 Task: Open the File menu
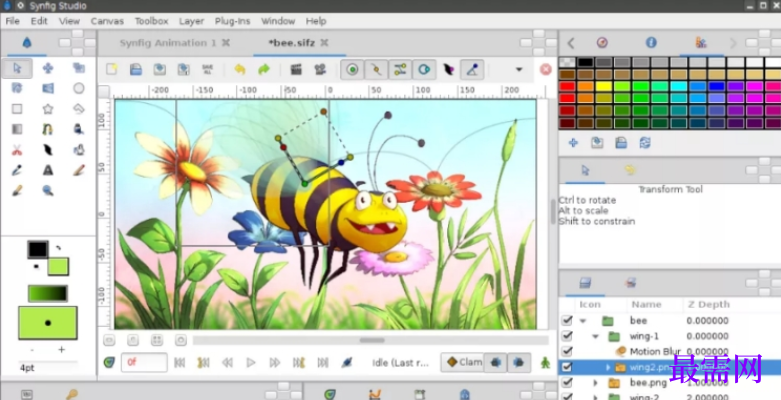12,21
